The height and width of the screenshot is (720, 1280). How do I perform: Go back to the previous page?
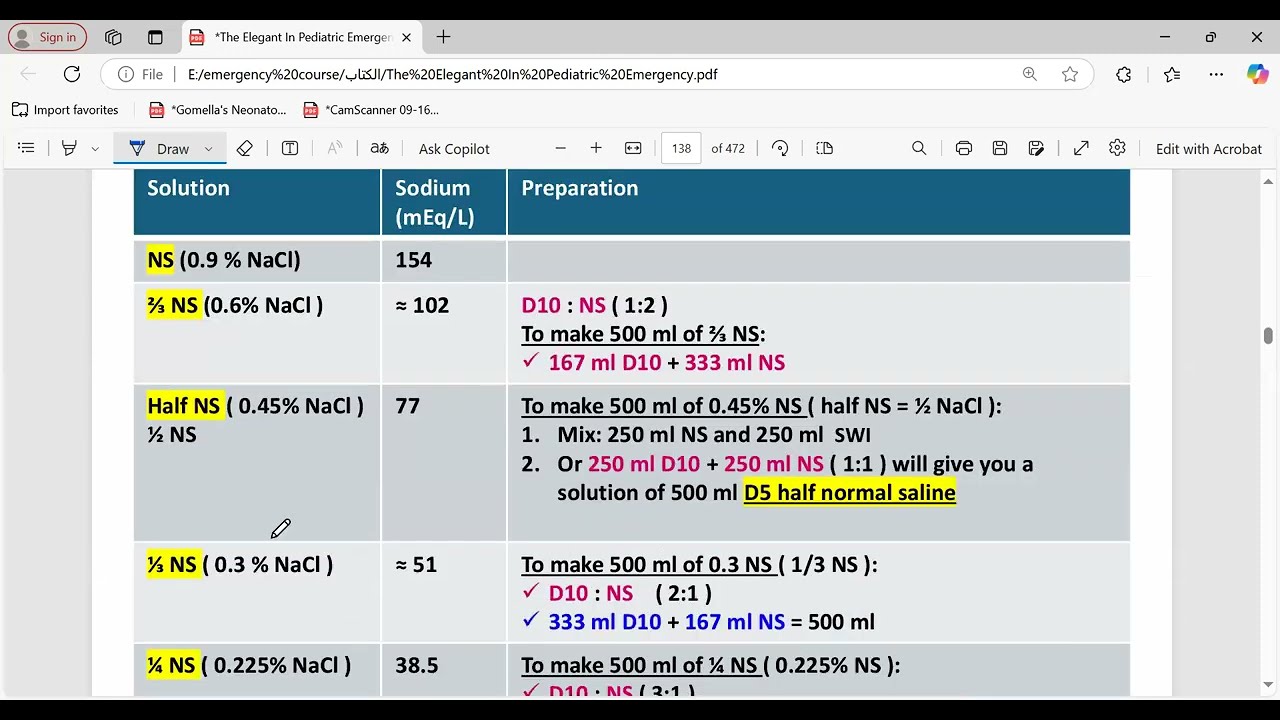click(x=28, y=74)
